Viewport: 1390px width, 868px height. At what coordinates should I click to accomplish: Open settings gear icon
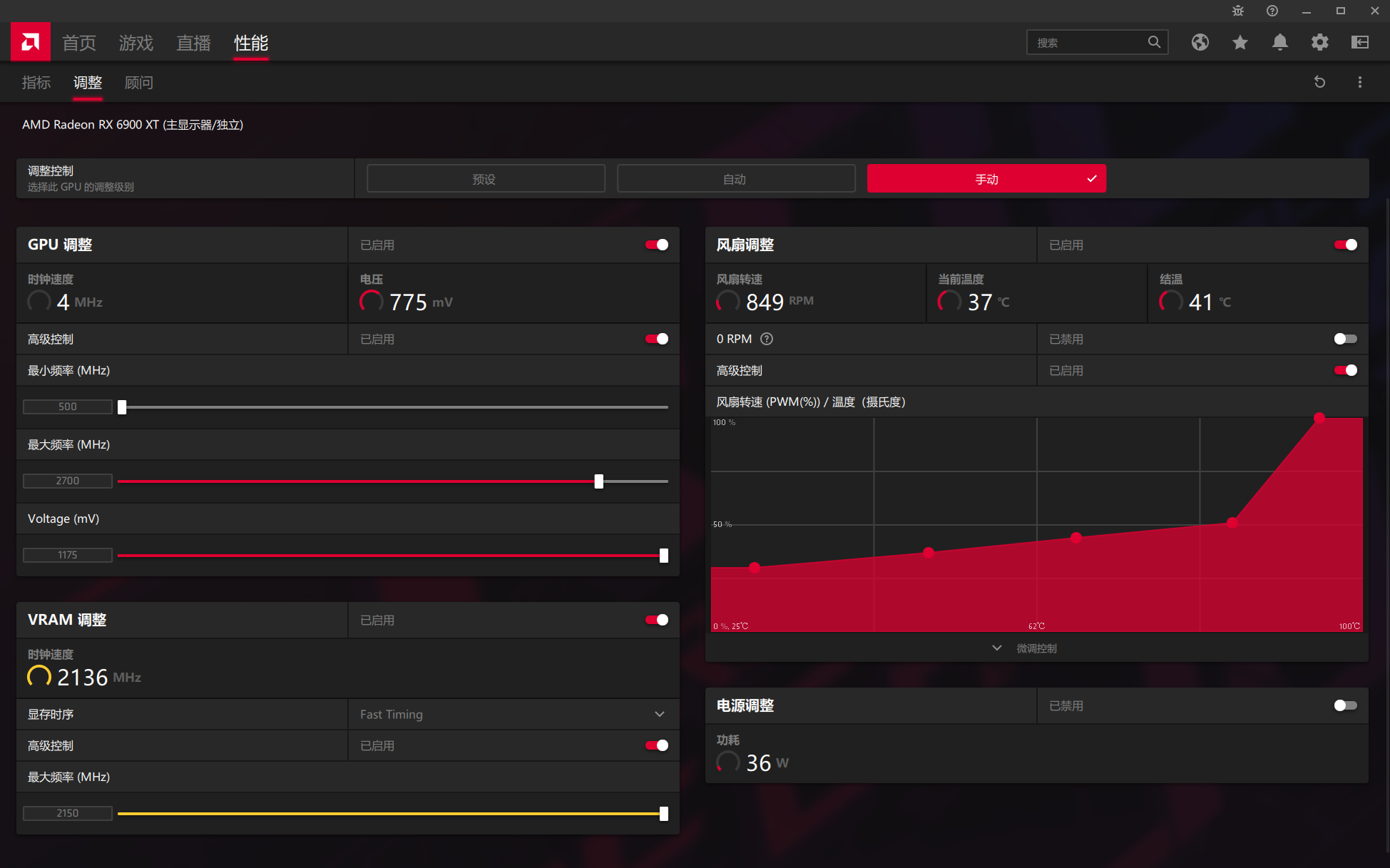[x=1319, y=43]
